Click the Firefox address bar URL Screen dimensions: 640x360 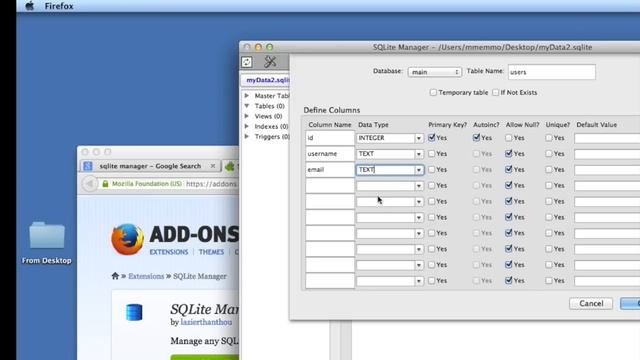tap(211, 184)
